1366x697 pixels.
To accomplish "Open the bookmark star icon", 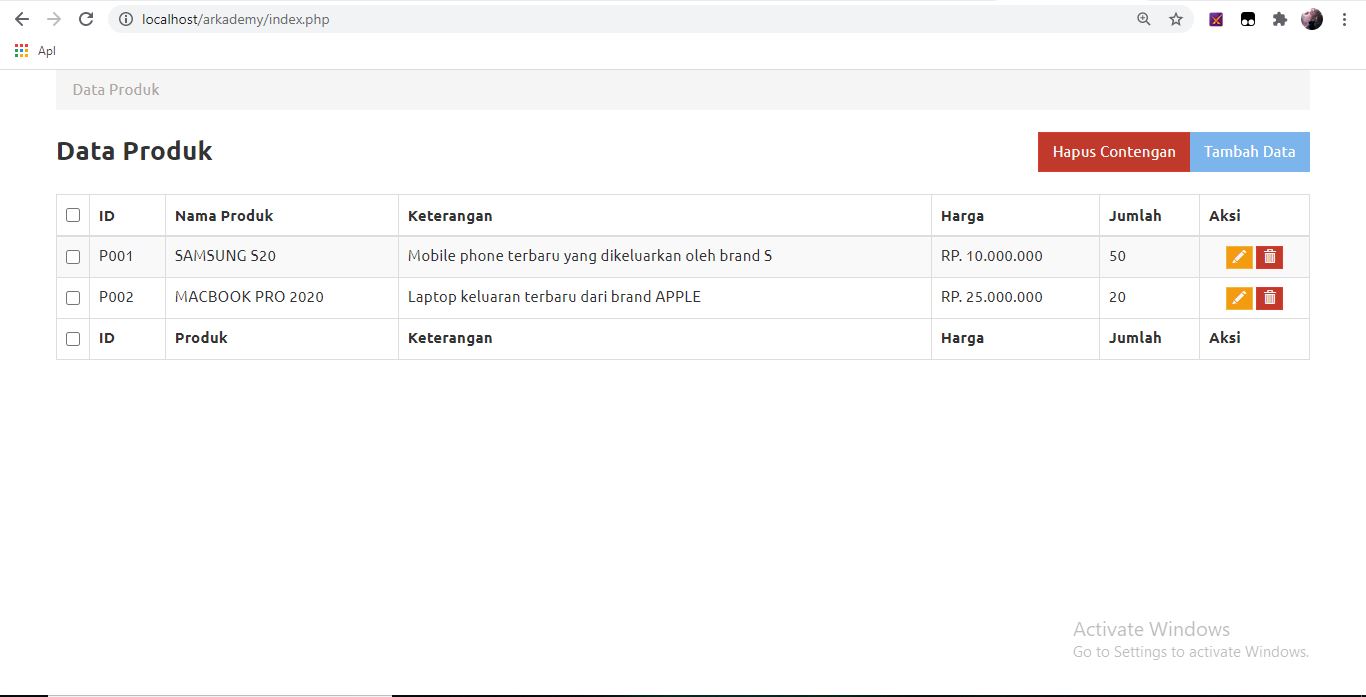I will tap(1175, 18).
